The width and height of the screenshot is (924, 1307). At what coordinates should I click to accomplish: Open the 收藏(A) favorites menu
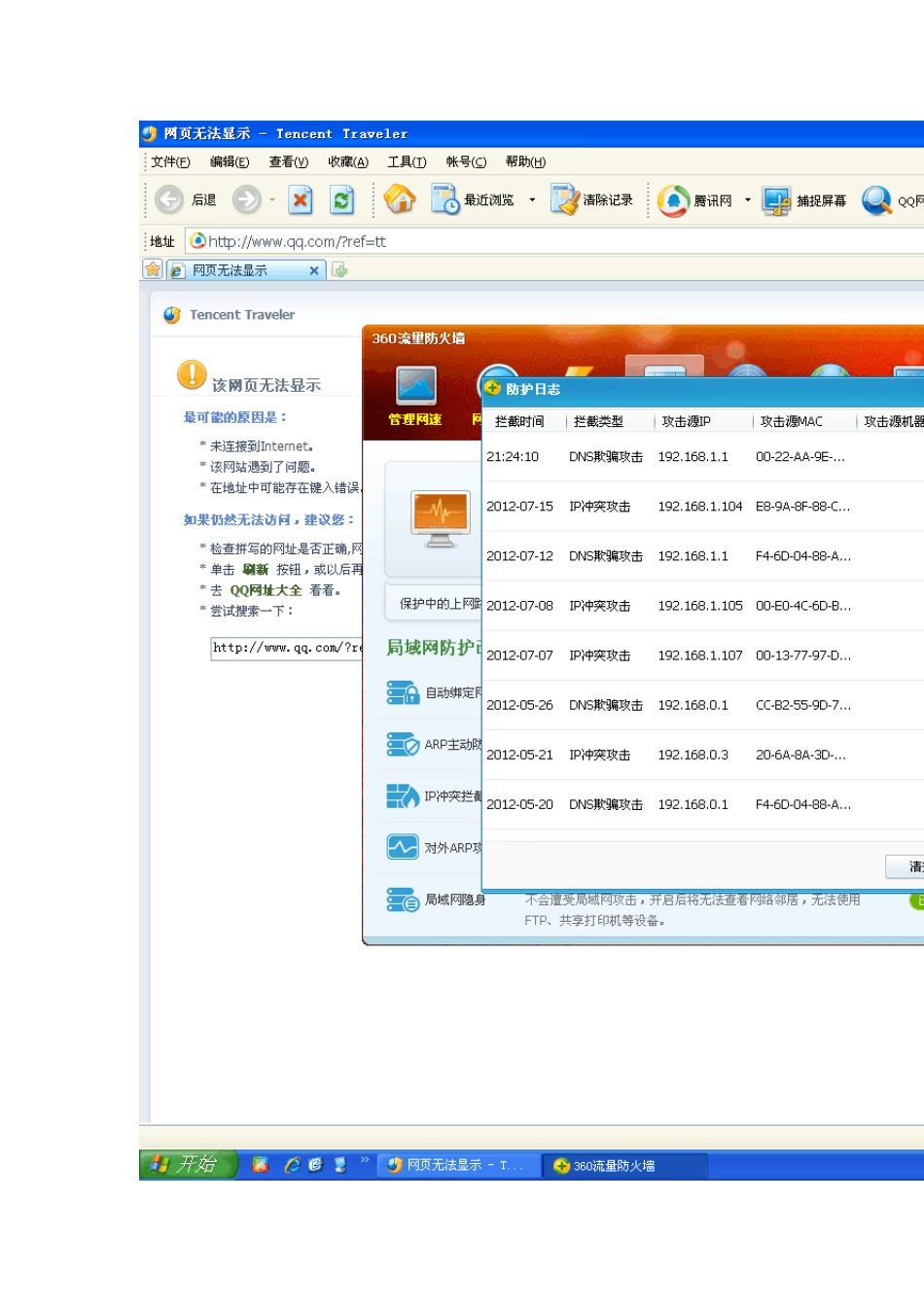point(347,162)
